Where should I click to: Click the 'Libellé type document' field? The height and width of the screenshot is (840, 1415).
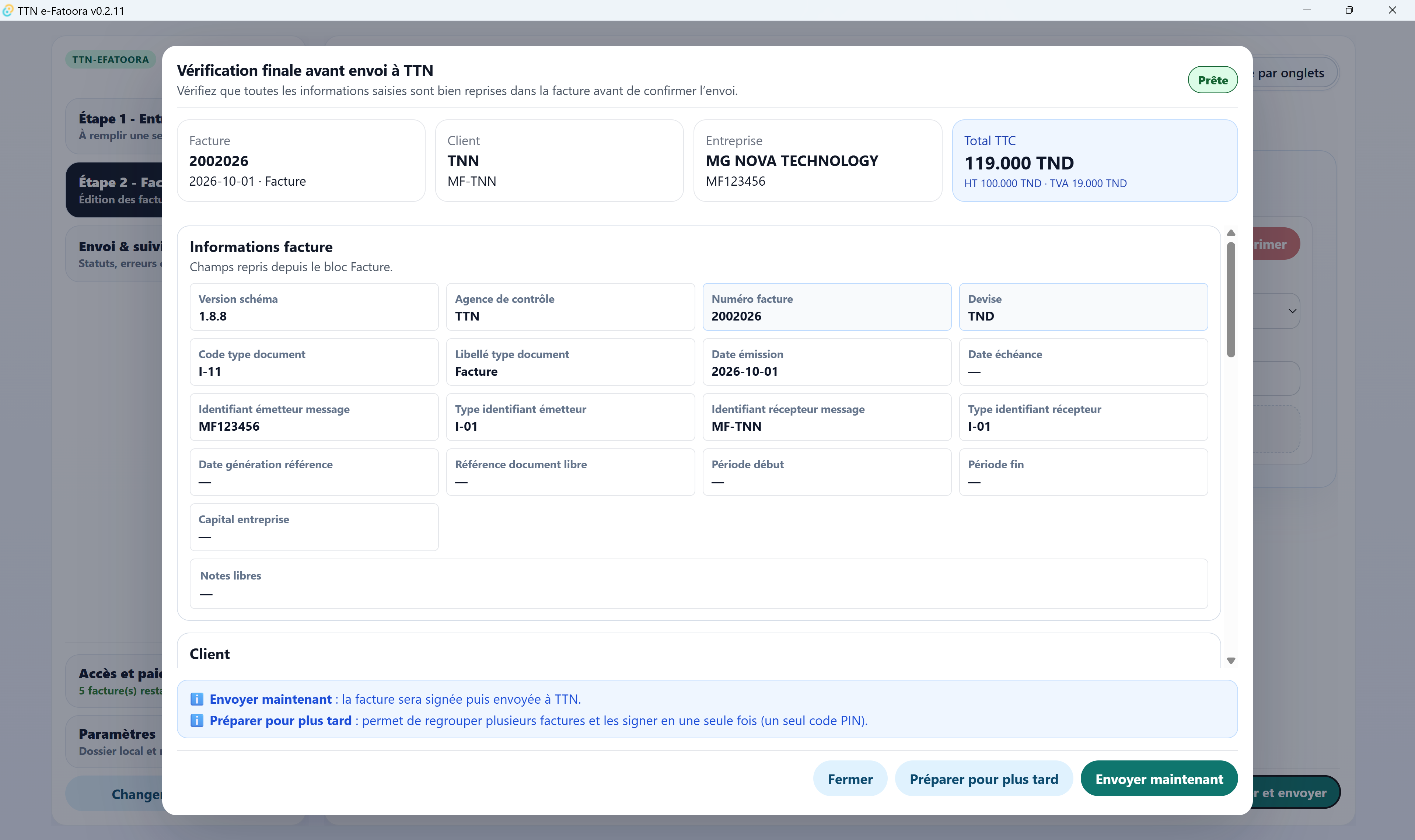coord(570,362)
